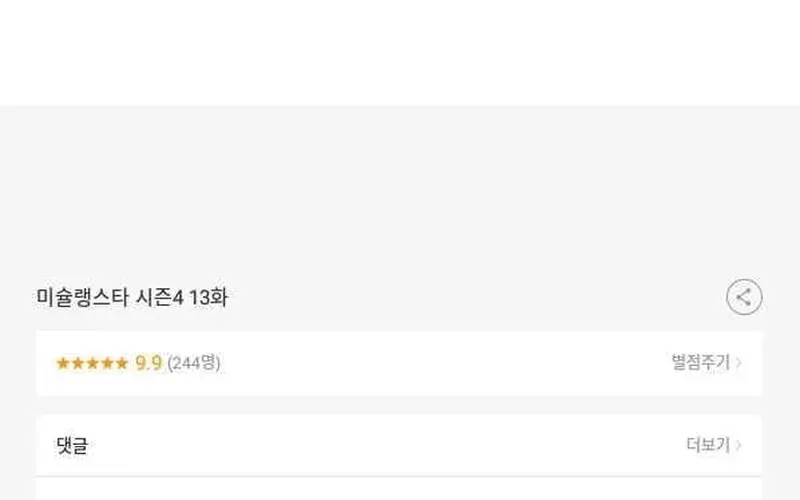Screen dimensions: 800x500
Task: Select the first rating star
Action: tap(63, 363)
